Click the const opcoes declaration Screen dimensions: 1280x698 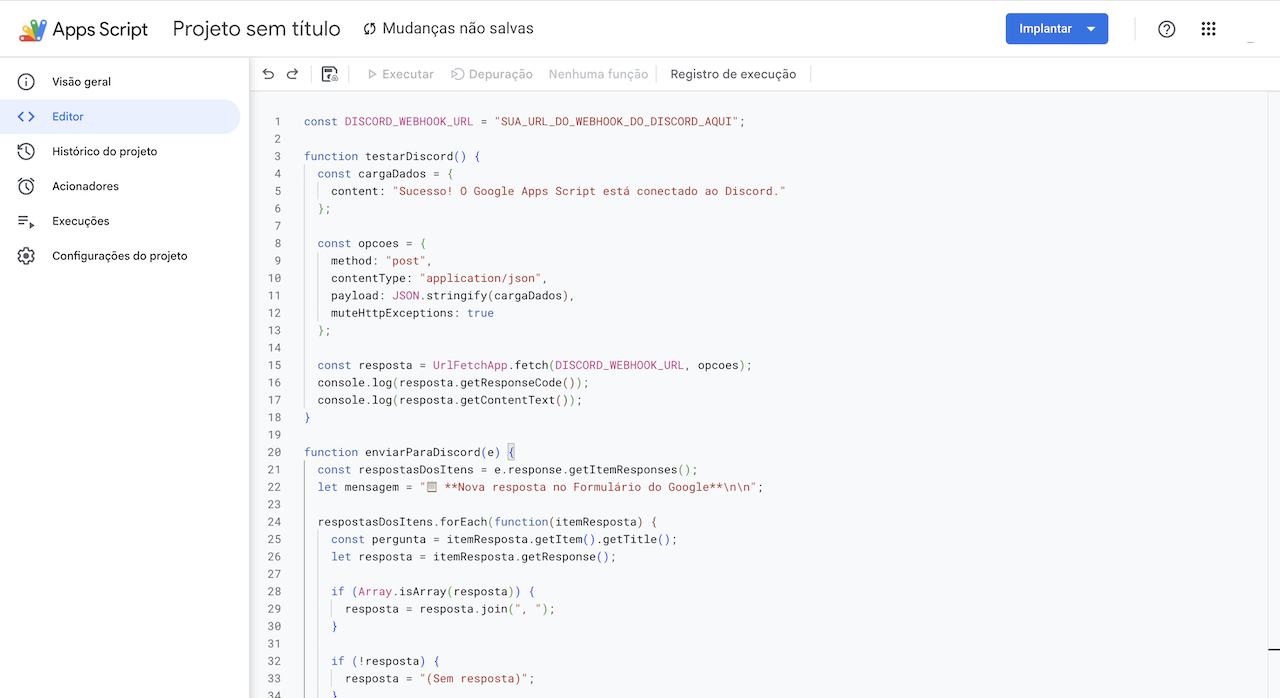pyautogui.click(x=372, y=243)
